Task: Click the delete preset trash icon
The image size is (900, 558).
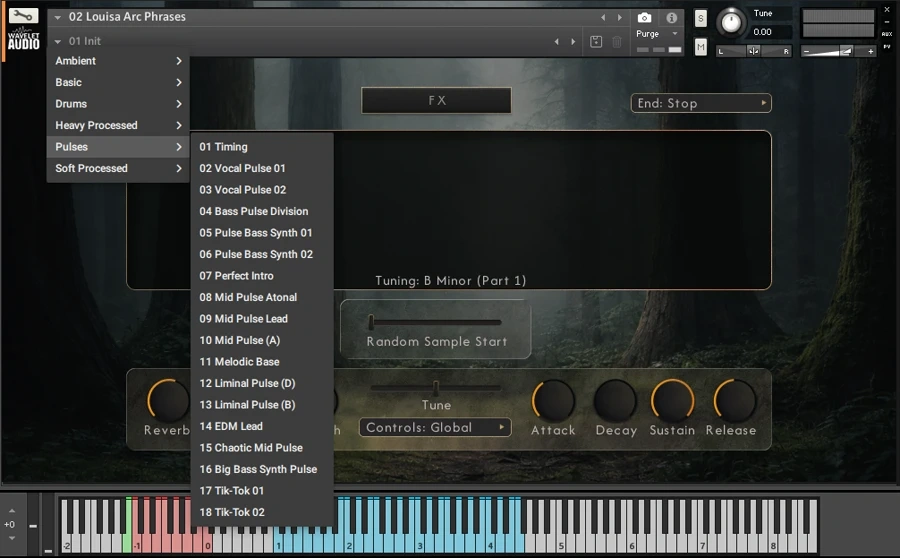Action: pos(617,41)
